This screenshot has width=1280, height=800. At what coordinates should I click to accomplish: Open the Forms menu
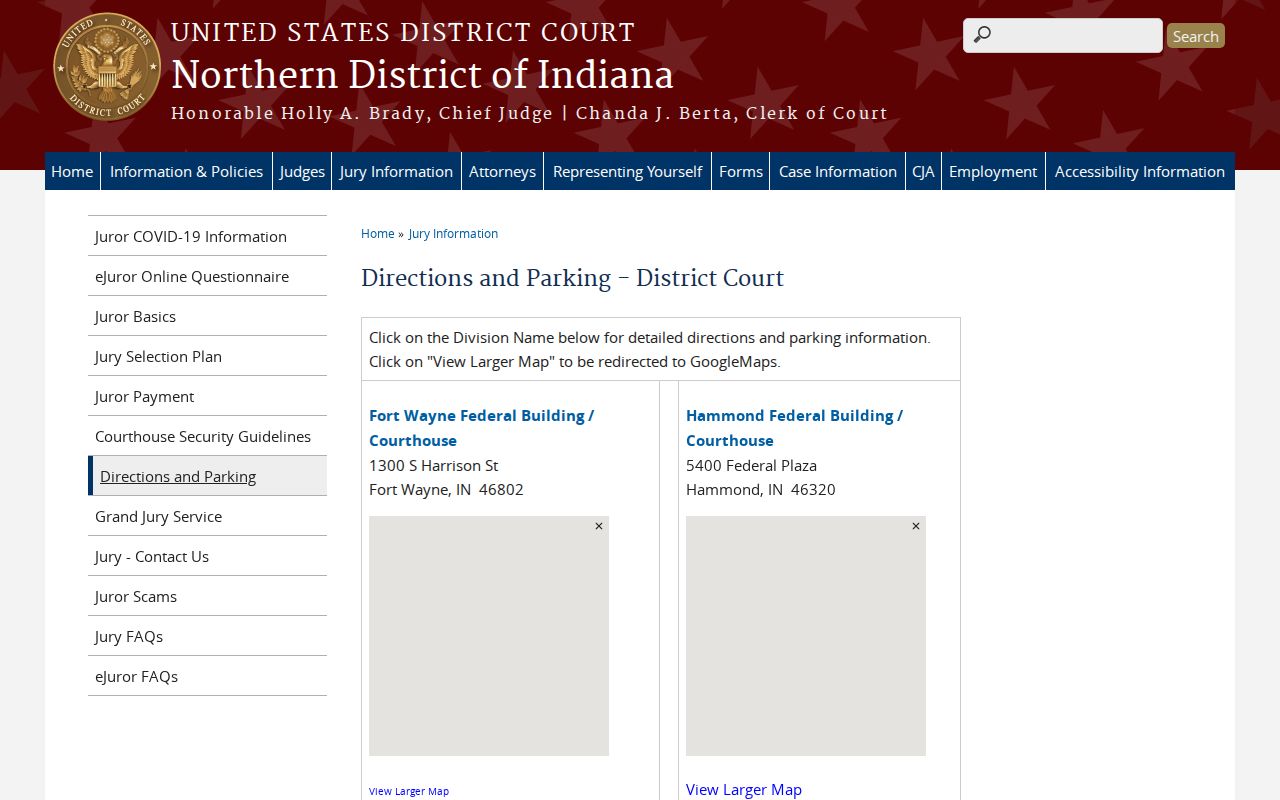pos(740,171)
